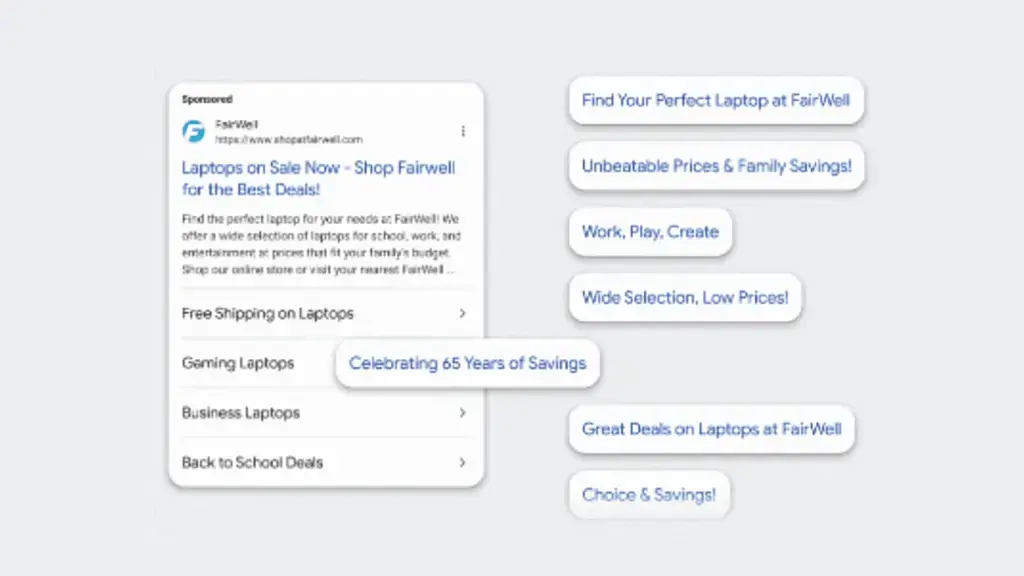Image resolution: width=1024 pixels, height=576 pixels.
Task: Pick the faded "Choice & Savings!" chip
Action: click(649, 495)
